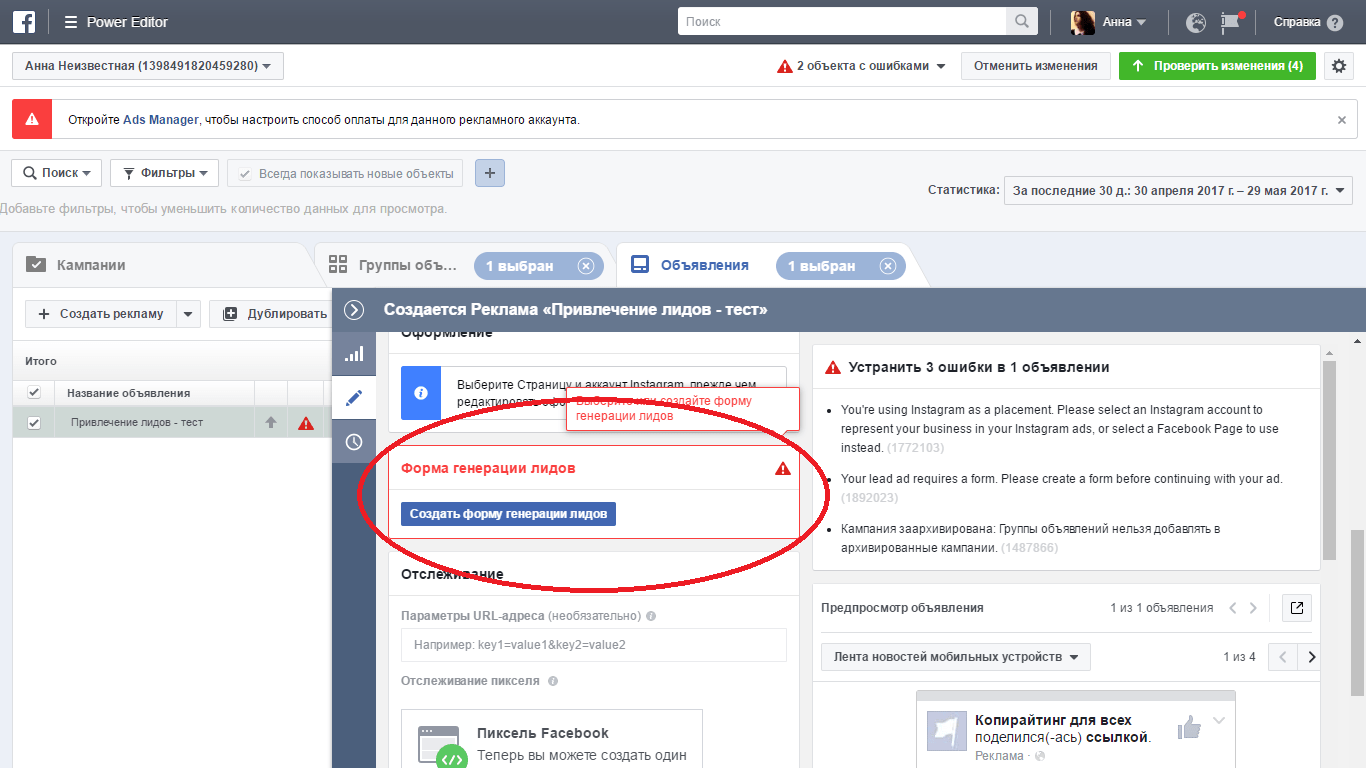Uncheck the Привлечение лидов - тест row checkbox
The width and height of the screenshot is (1366, 768).
(x=34, y=423)
